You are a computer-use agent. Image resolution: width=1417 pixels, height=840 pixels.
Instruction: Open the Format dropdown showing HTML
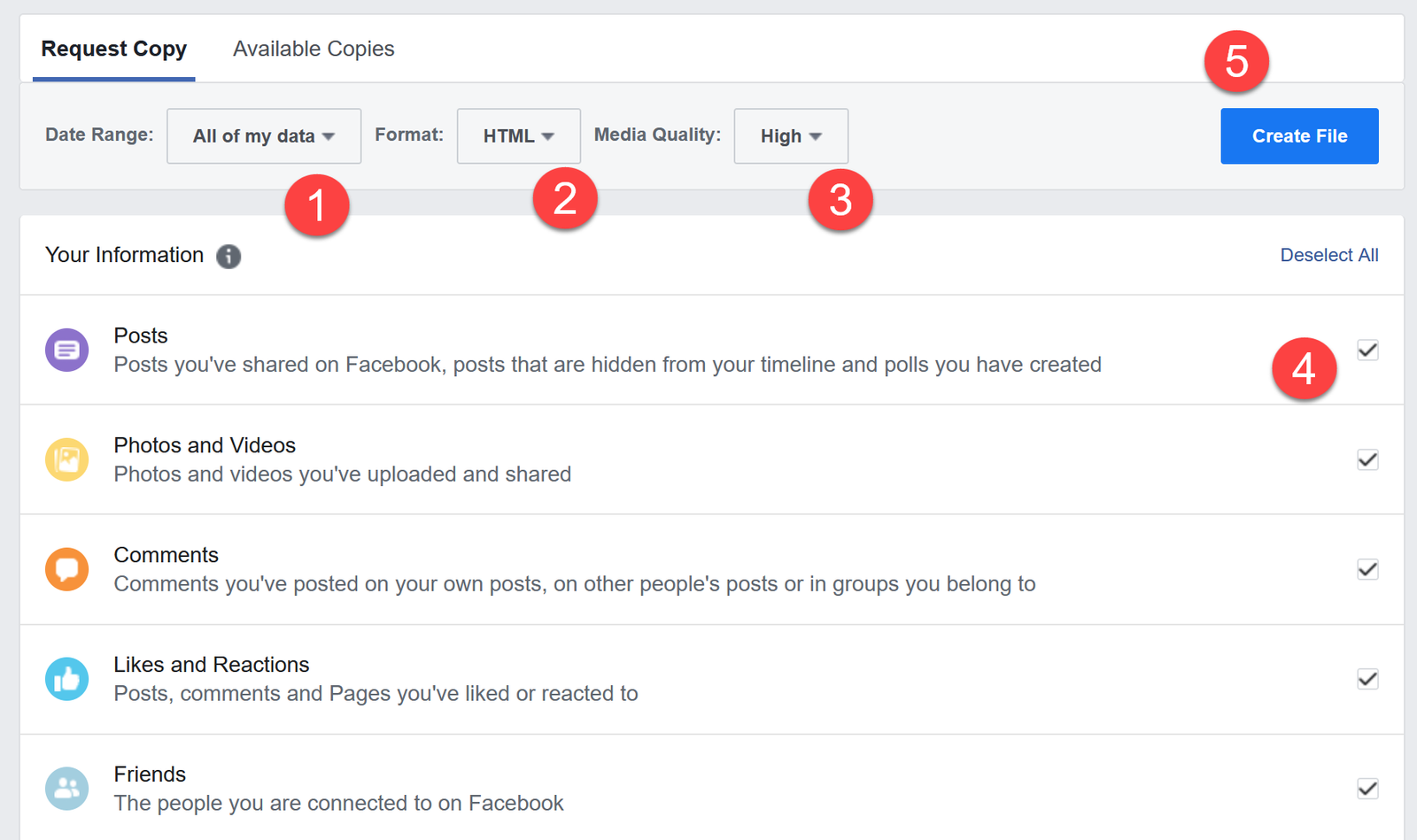(518, 135)
